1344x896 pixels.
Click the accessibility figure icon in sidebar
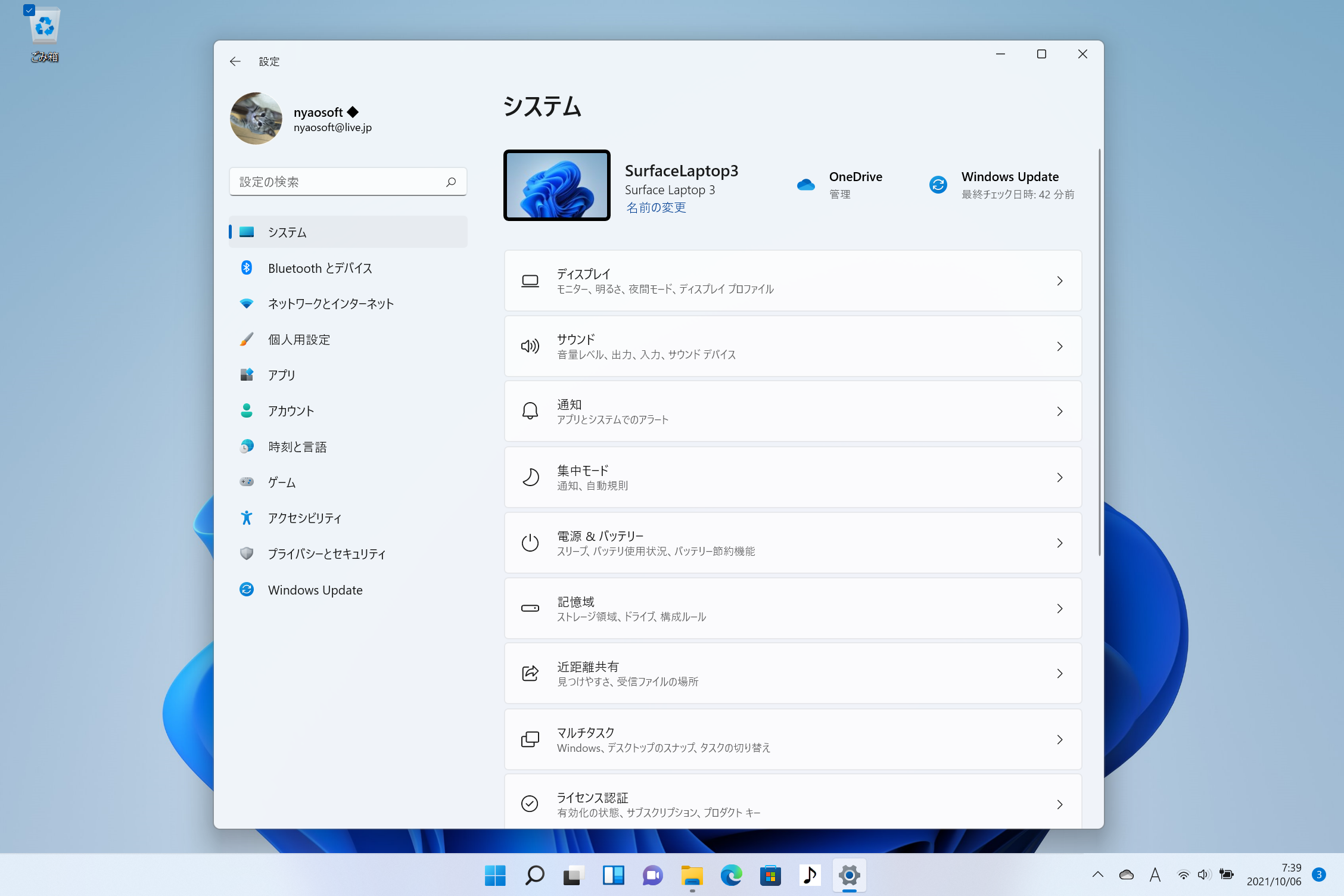247,518
